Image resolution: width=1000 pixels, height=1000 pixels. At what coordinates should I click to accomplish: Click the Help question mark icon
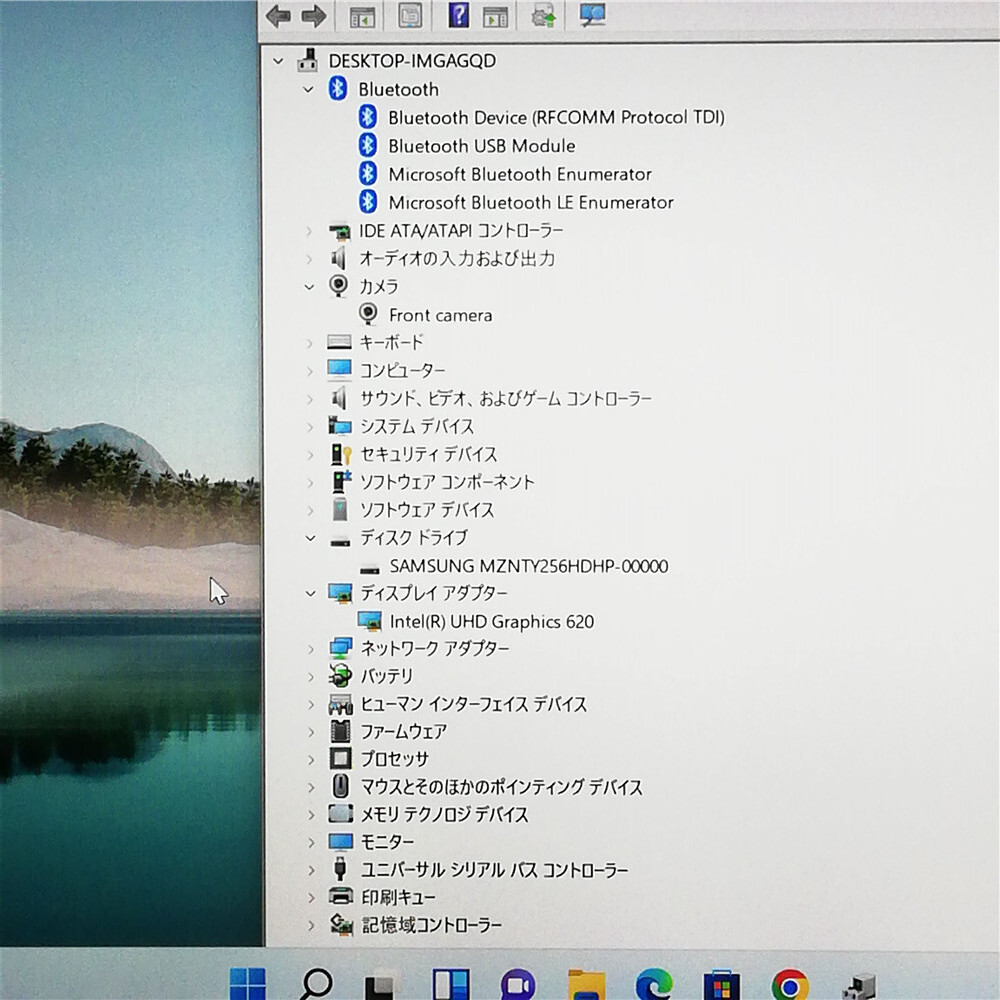click(459, 15)
